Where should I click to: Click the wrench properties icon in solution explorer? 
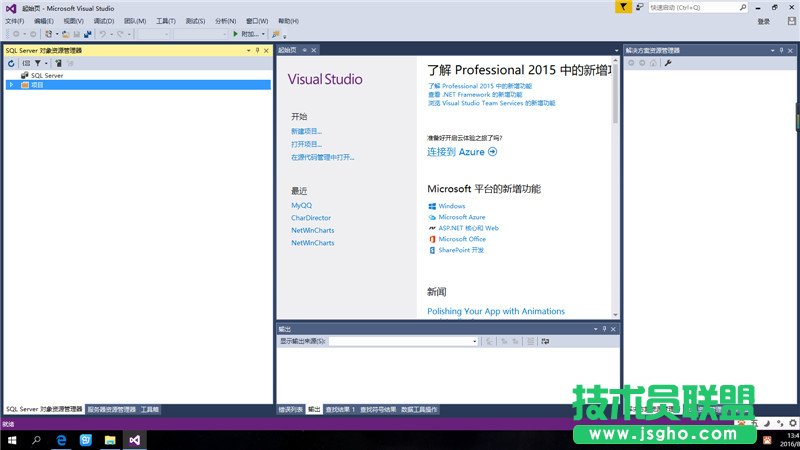pos(668,63)
